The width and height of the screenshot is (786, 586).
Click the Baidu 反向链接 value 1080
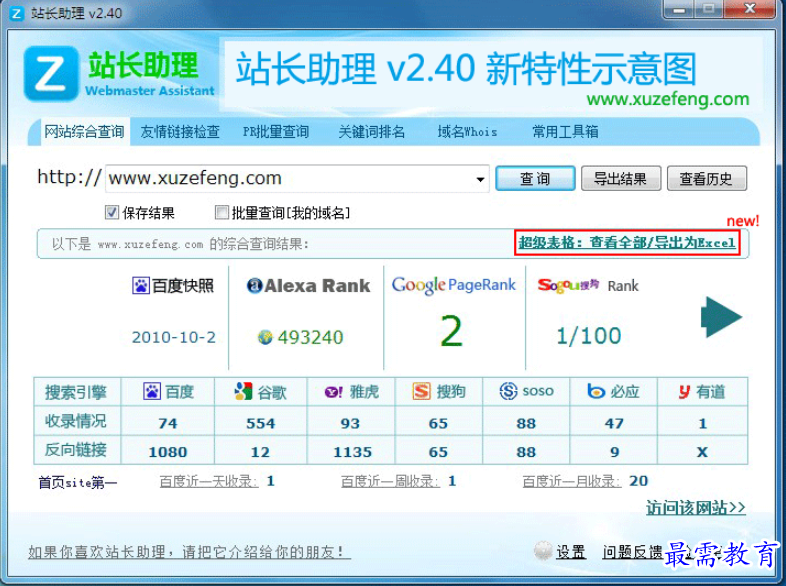click(167, 452)
